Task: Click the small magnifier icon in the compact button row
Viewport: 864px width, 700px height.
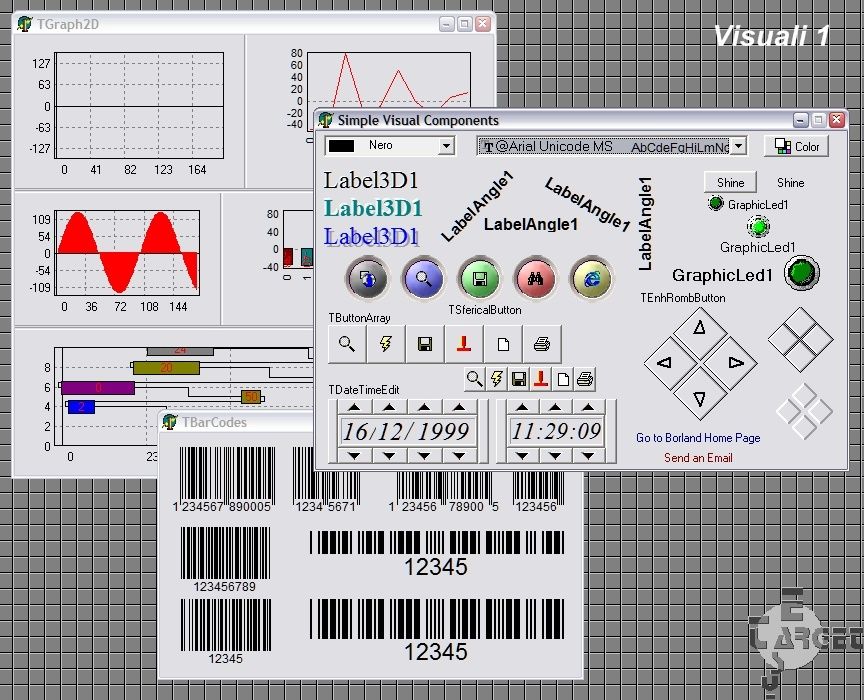Action: [x=474, y=379]
